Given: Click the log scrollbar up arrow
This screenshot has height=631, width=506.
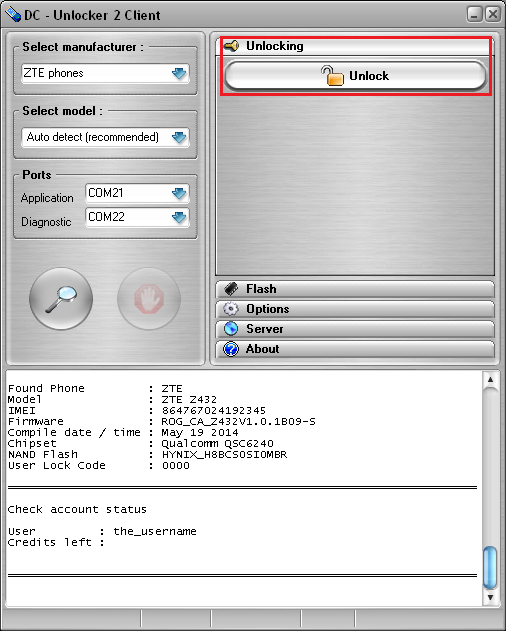Looking at the screenshot, I should click(x=490, y=379).
